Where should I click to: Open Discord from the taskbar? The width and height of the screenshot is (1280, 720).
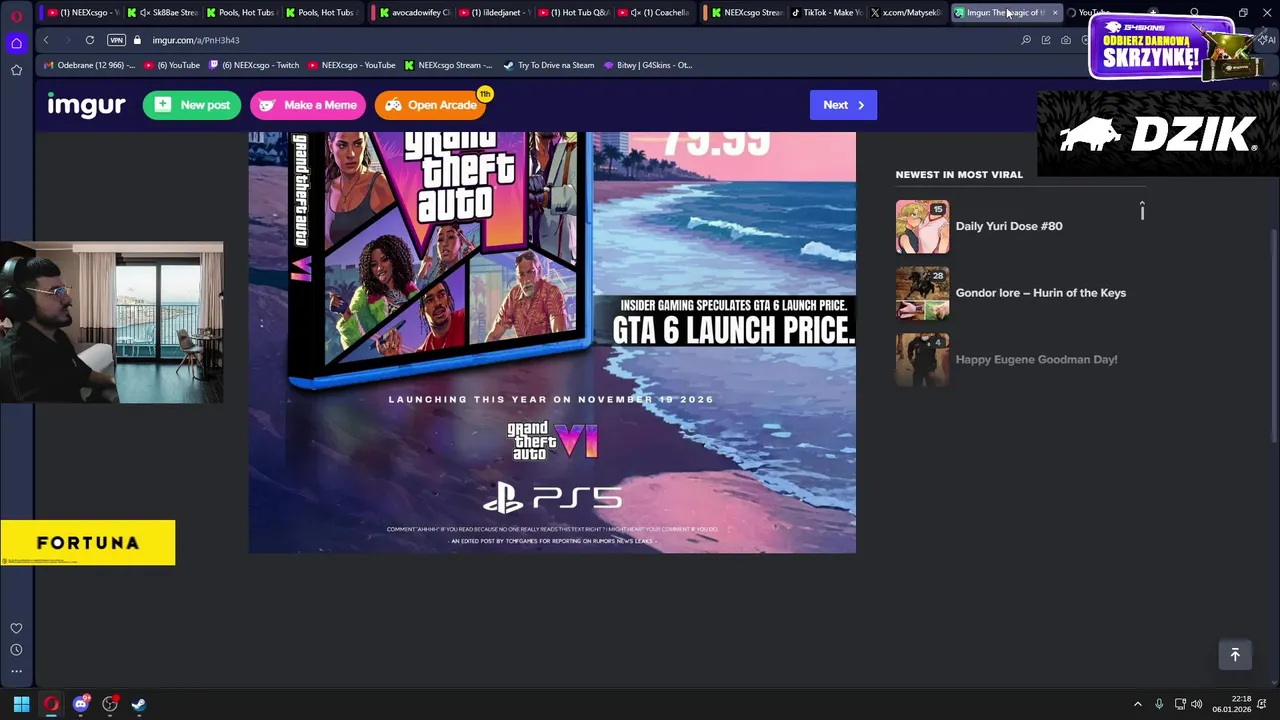coord(81,704)
